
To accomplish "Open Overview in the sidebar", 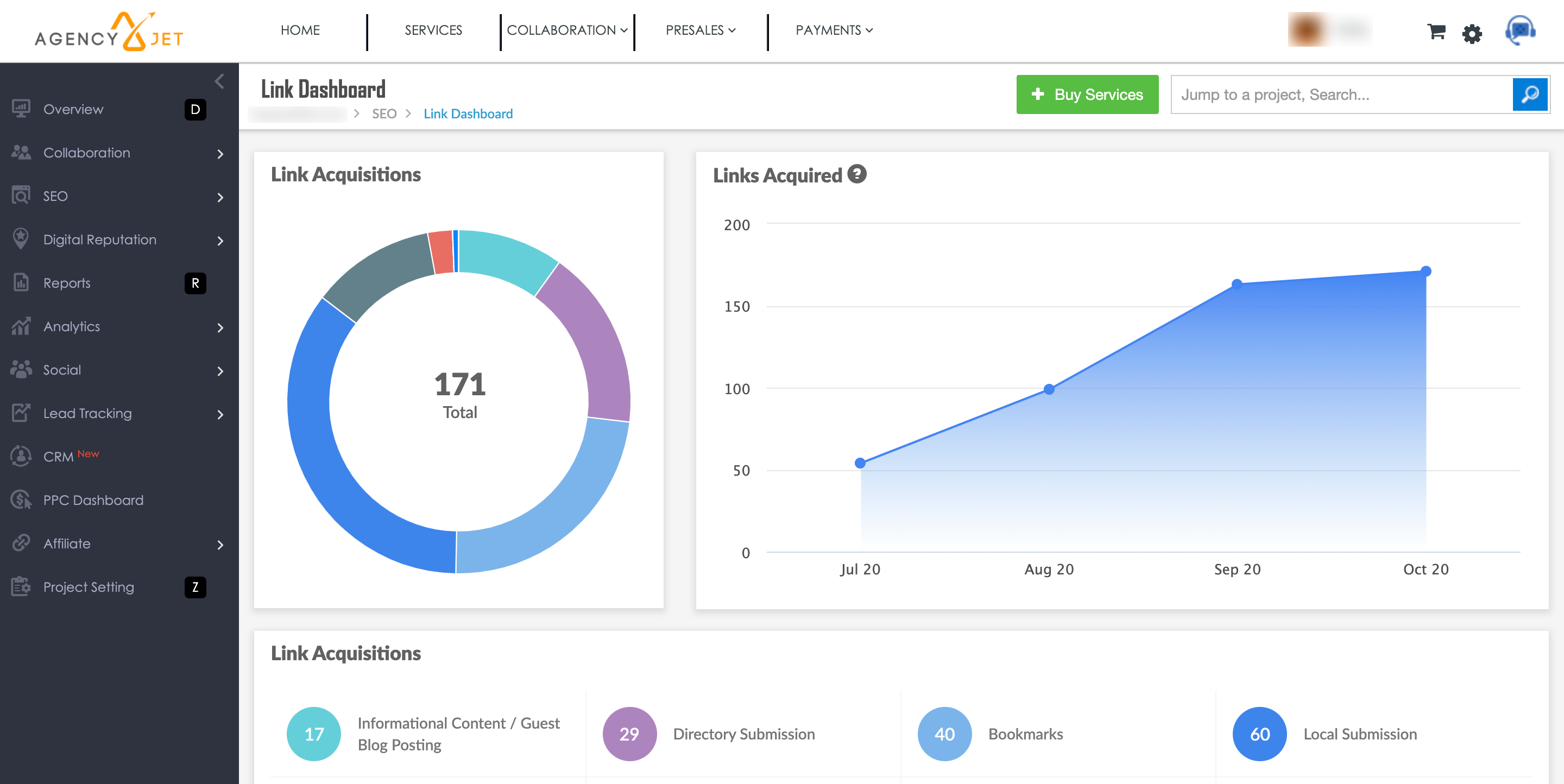I will (73, 109).
